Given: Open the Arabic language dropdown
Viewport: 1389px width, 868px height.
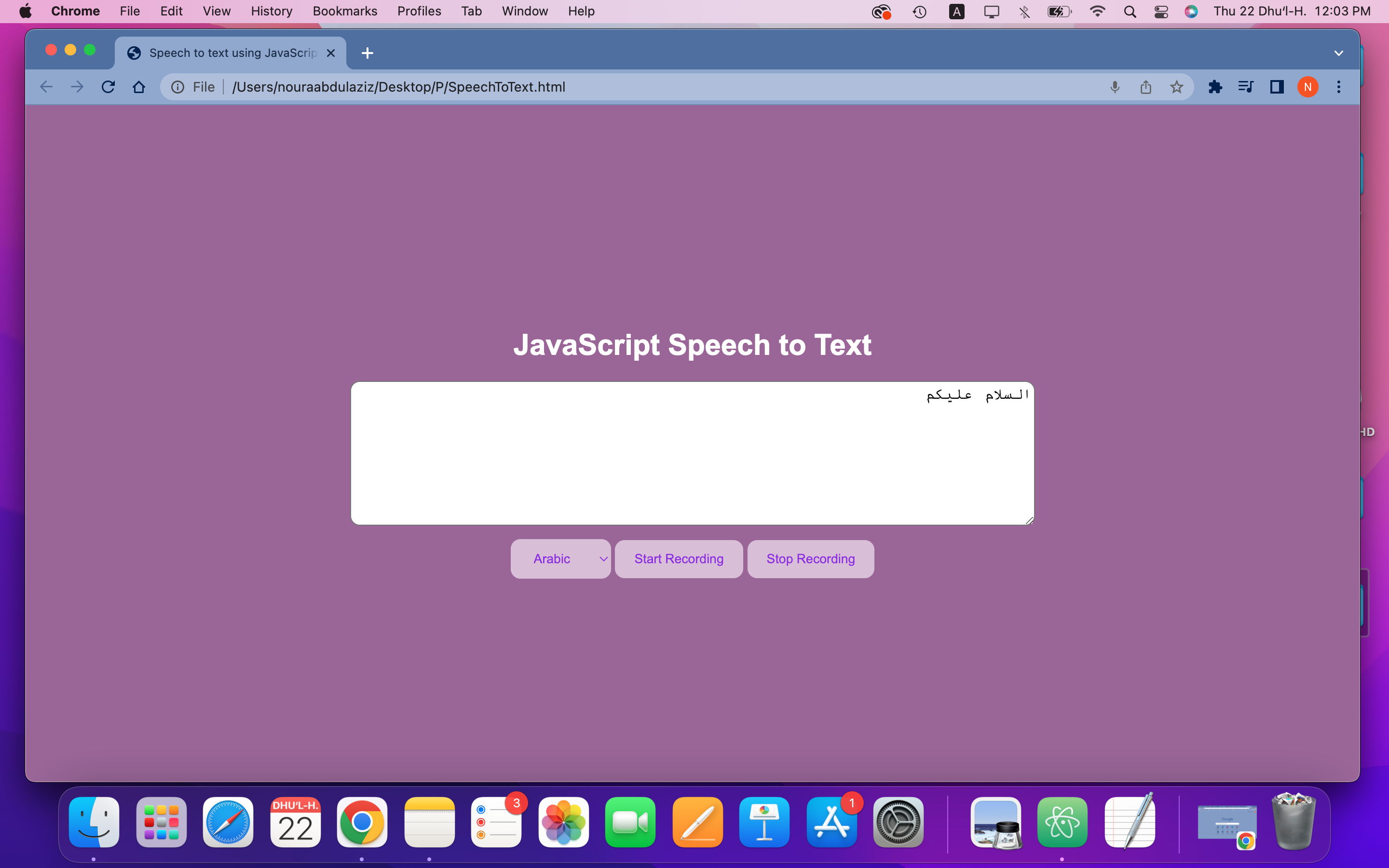Looking at the screenshot, I should point(560,558).
